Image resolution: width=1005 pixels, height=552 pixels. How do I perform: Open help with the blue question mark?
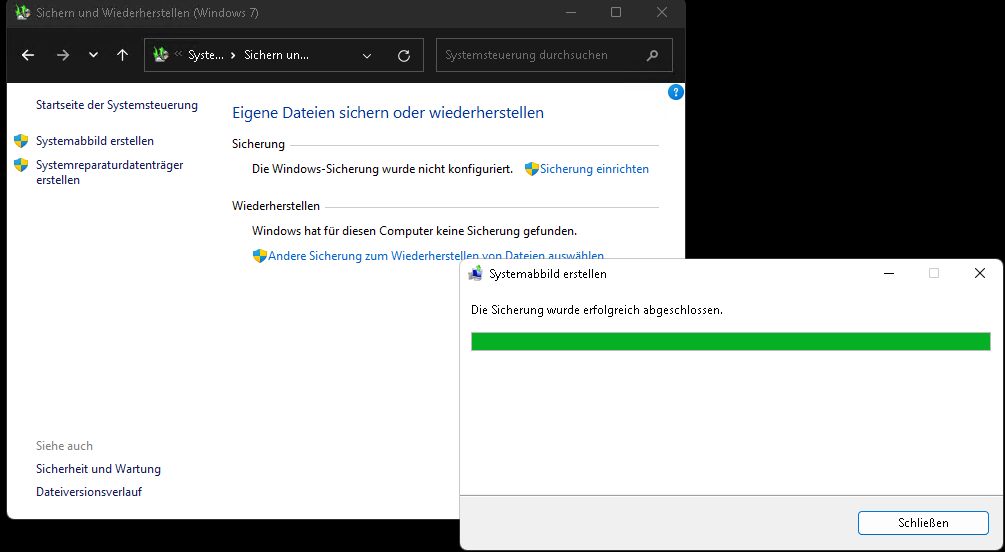(x=676, y=92)
